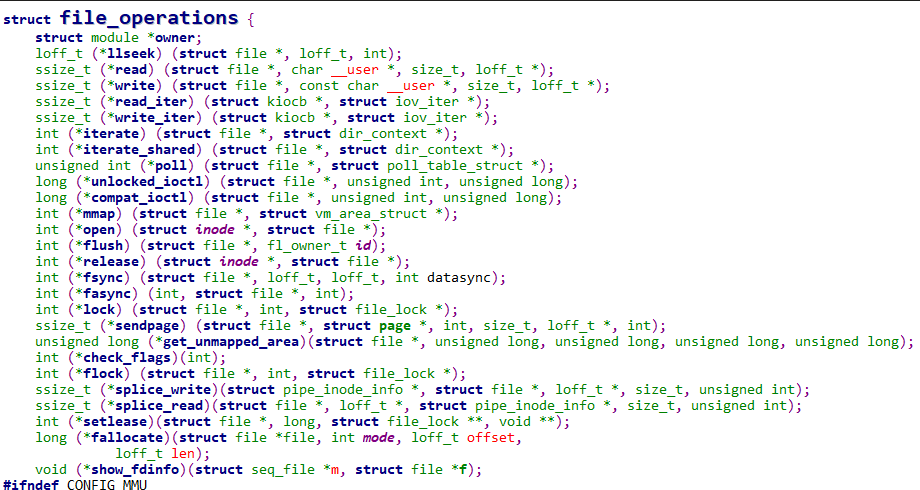This screenshot has width=920, height=490.
Task: Click the __user annotation in the write line
Action: (x=411, y=86)
